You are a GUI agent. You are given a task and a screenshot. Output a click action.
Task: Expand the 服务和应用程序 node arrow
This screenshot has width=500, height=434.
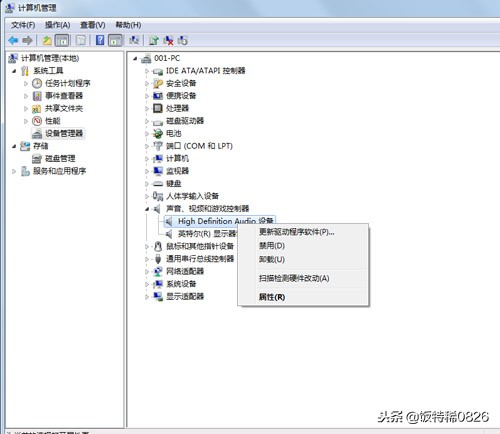14,171
